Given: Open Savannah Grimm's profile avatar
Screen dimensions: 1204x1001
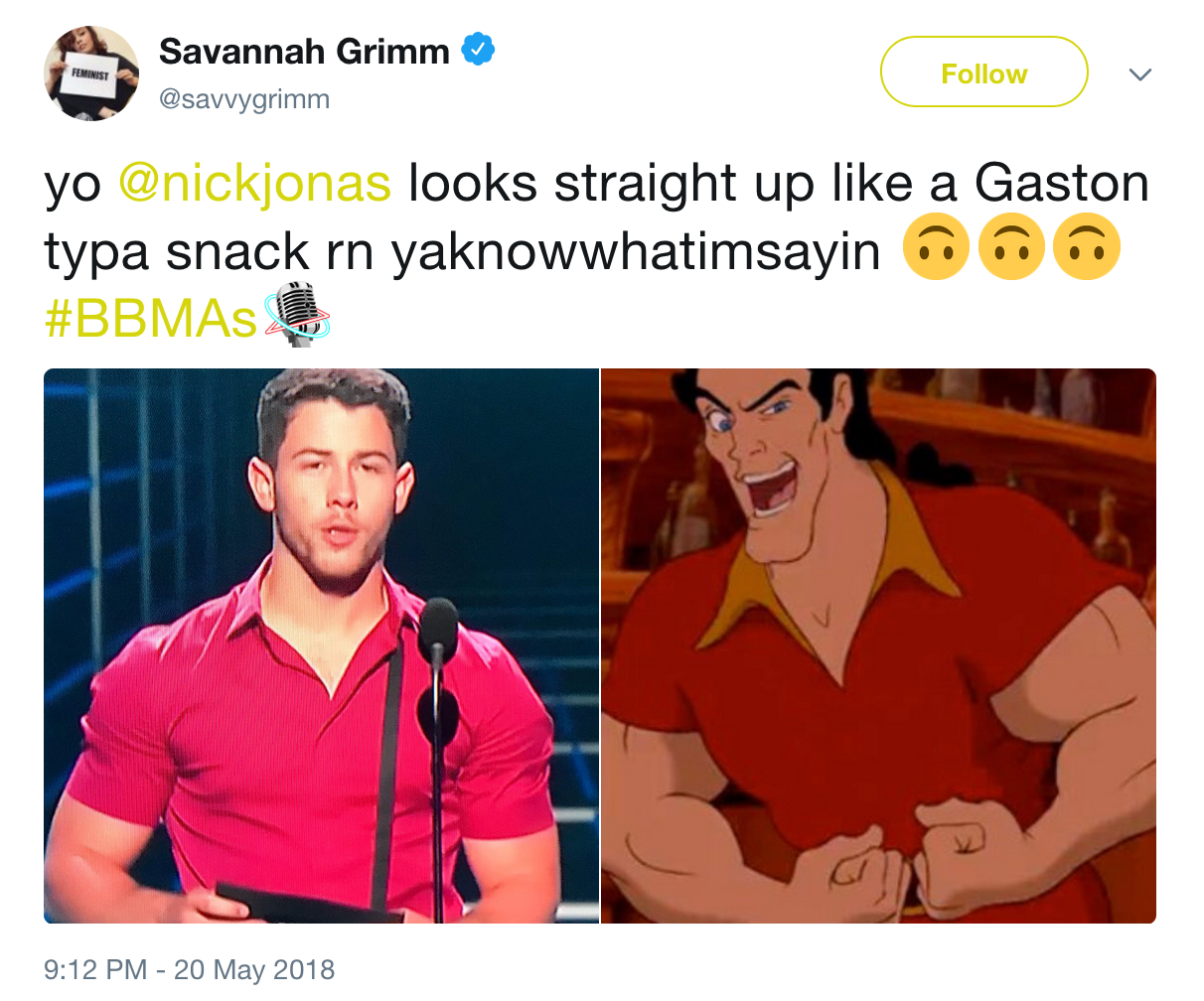Looking at the screenshot, I should coord(90,73).
